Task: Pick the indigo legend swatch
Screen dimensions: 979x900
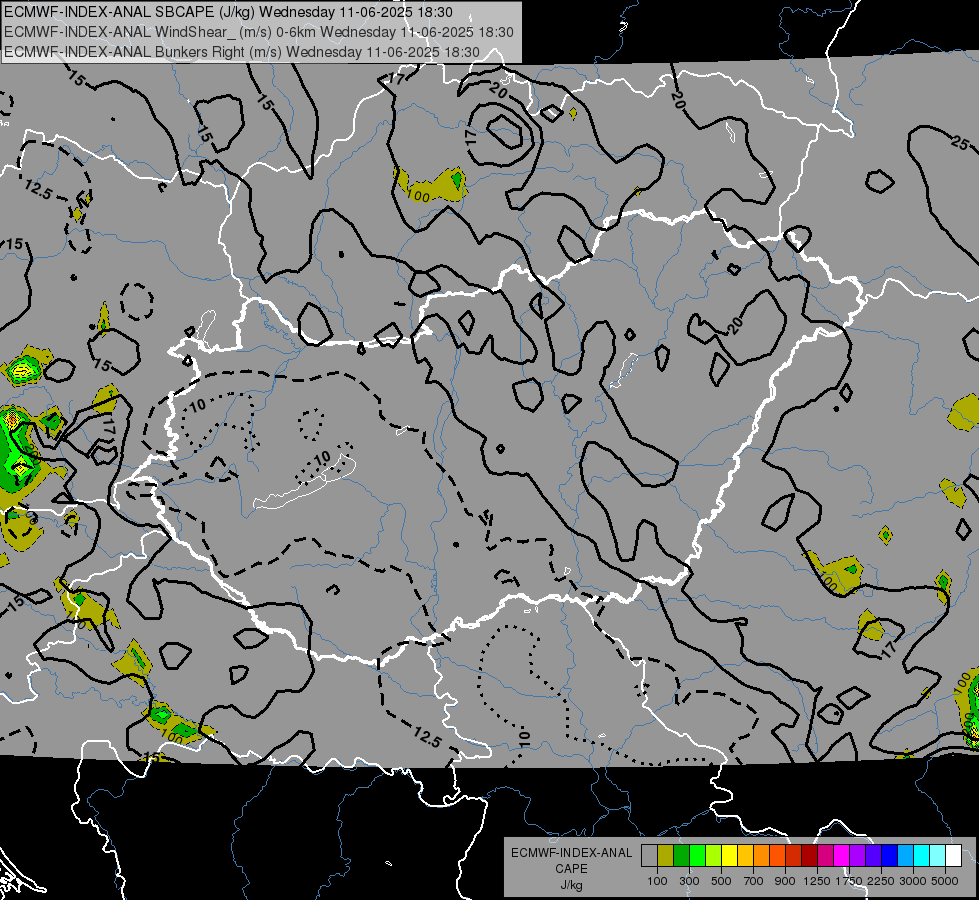Action: (x=873, y=856)
